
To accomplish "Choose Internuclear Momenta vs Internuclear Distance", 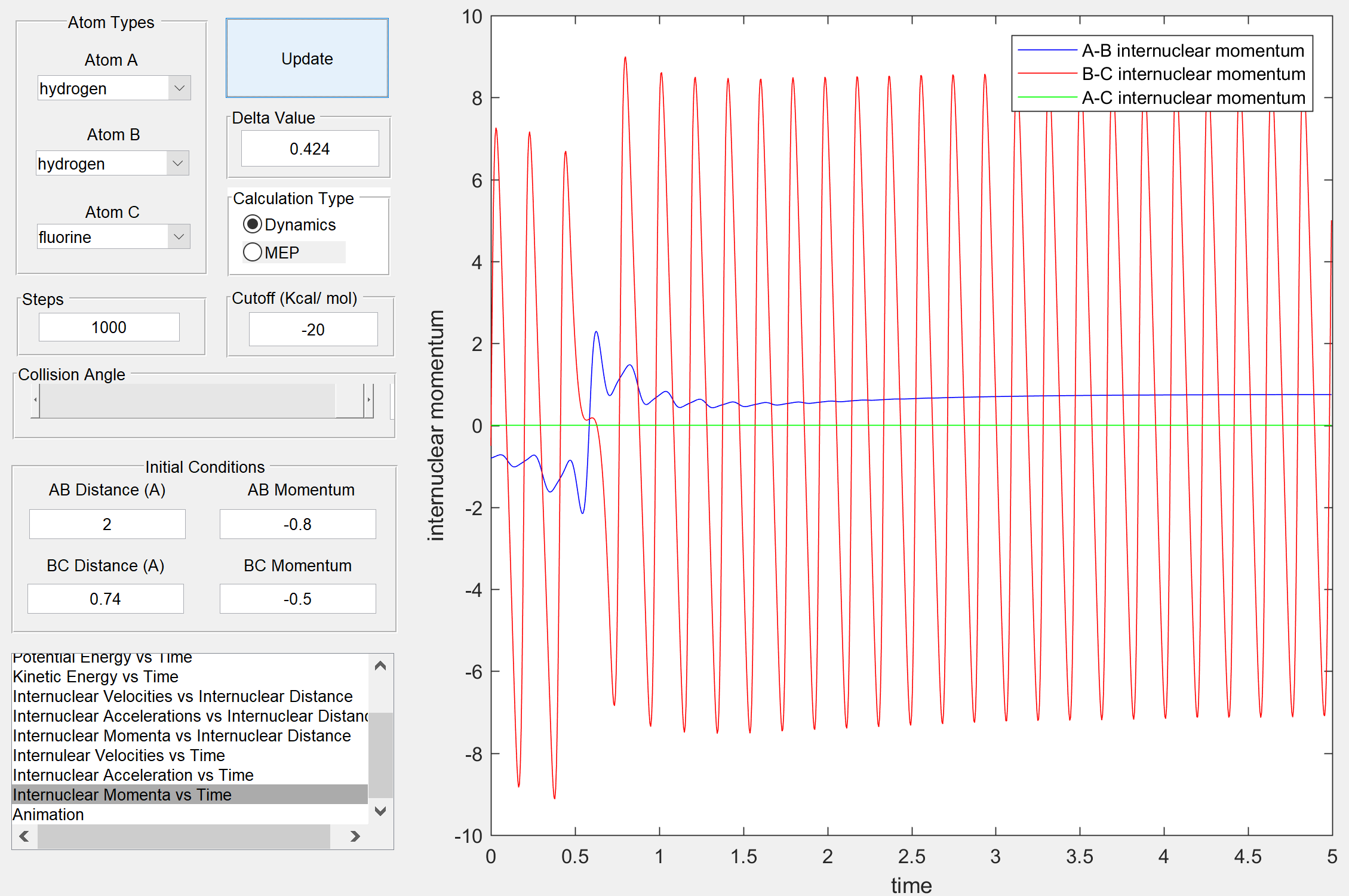I will pyautogui.click(x=182, y=735).
